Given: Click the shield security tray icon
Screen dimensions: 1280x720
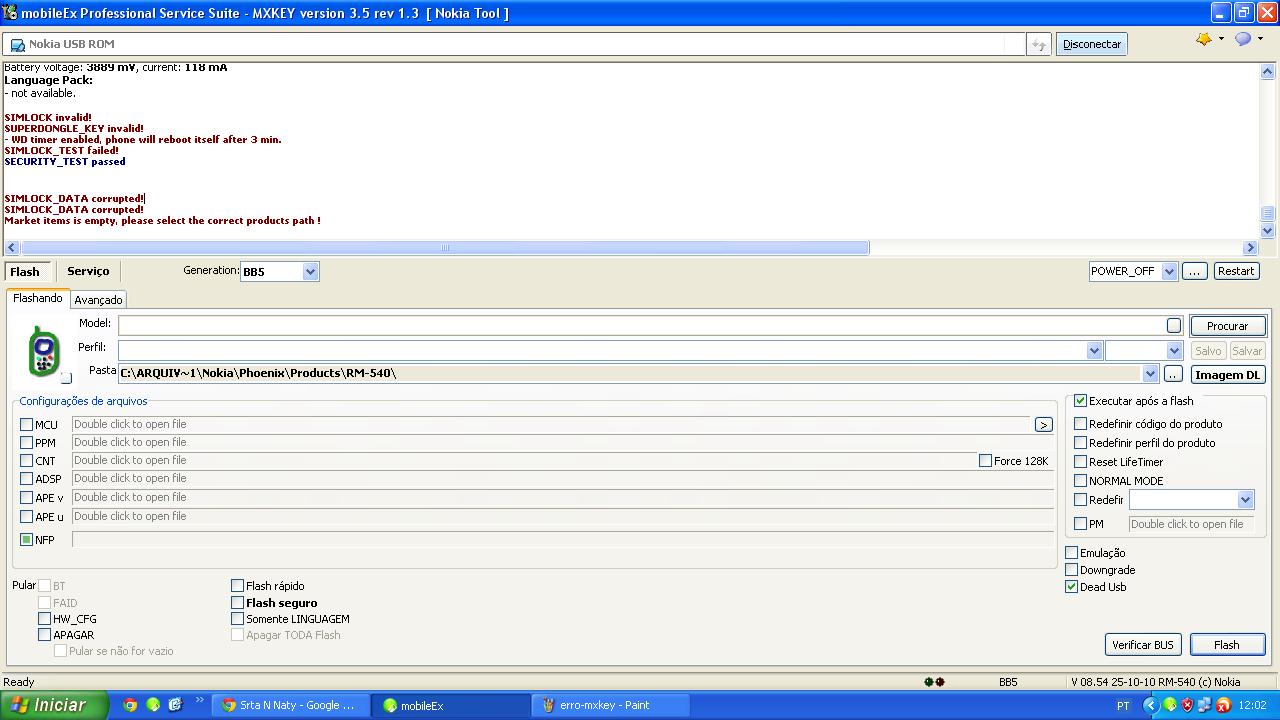Looking at the screenshot, I should click(x=1188, y=705).
